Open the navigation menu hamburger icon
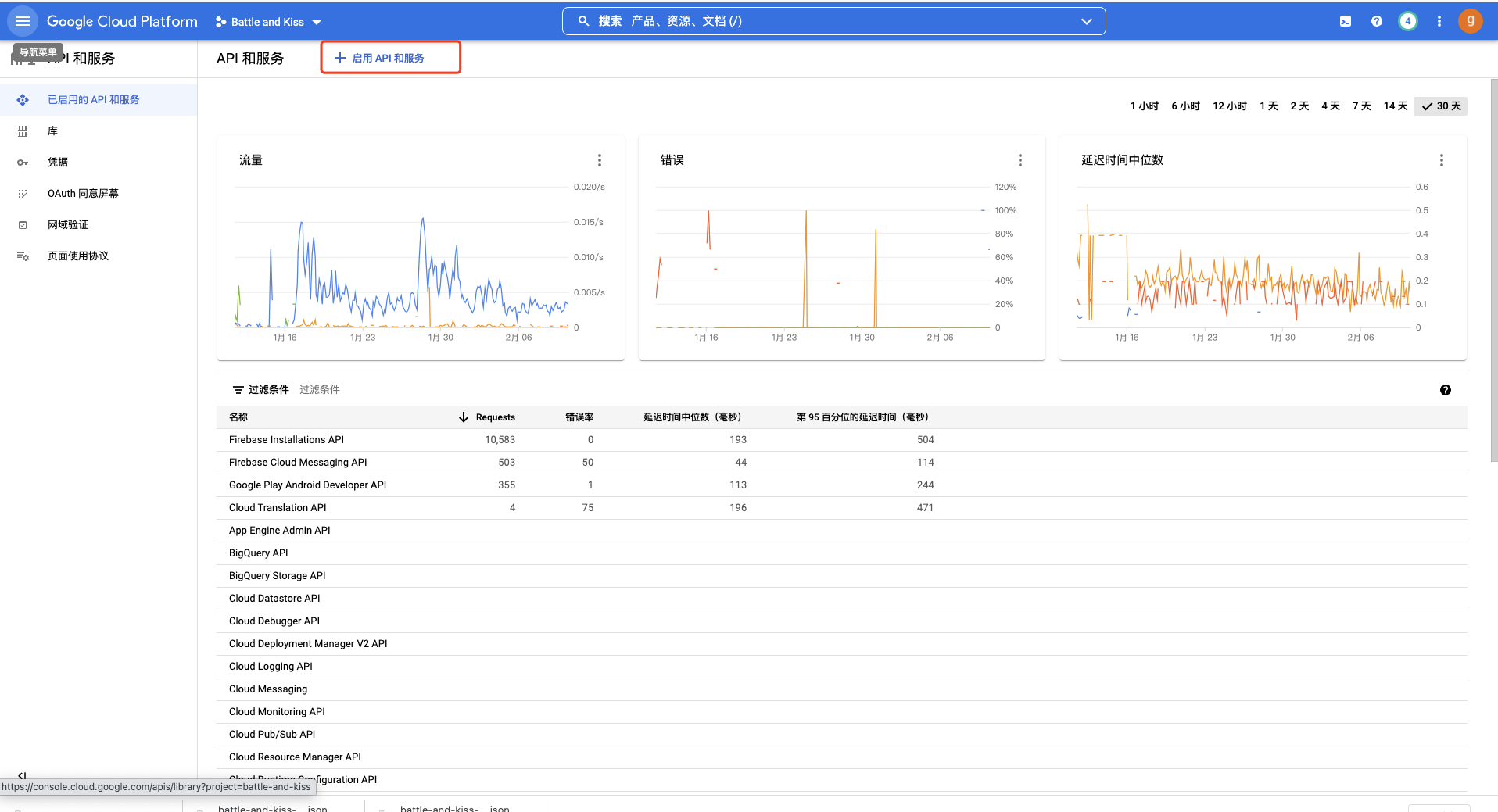The width and height of the screenshot is (1498, 812). [x=22, y=21]
